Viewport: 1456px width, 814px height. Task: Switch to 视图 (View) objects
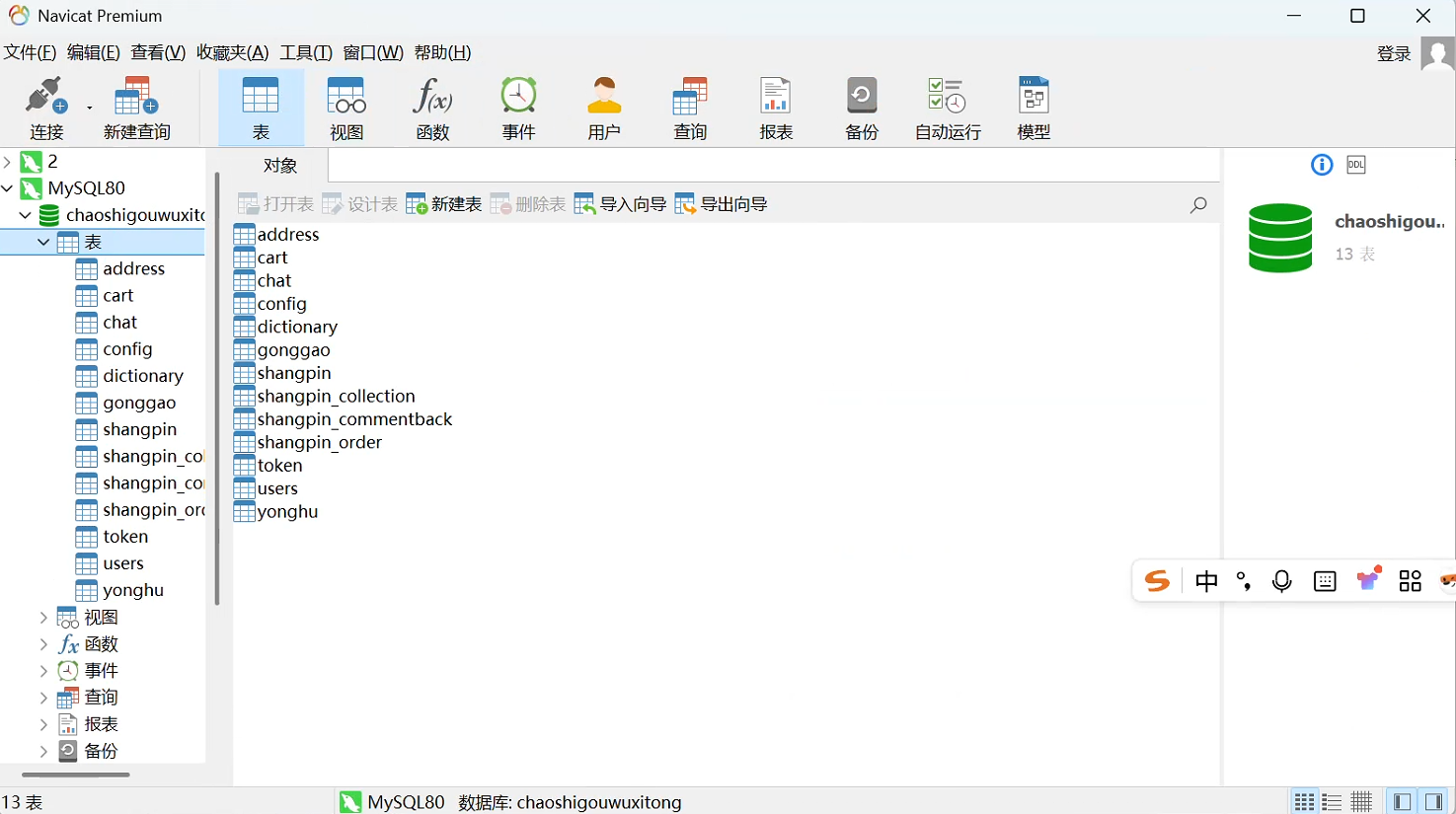(346, 109)
